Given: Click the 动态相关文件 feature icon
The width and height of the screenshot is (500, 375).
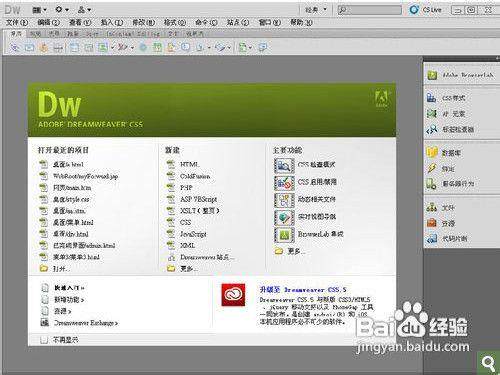Looking at the screenshot, I should click(284, 200).
